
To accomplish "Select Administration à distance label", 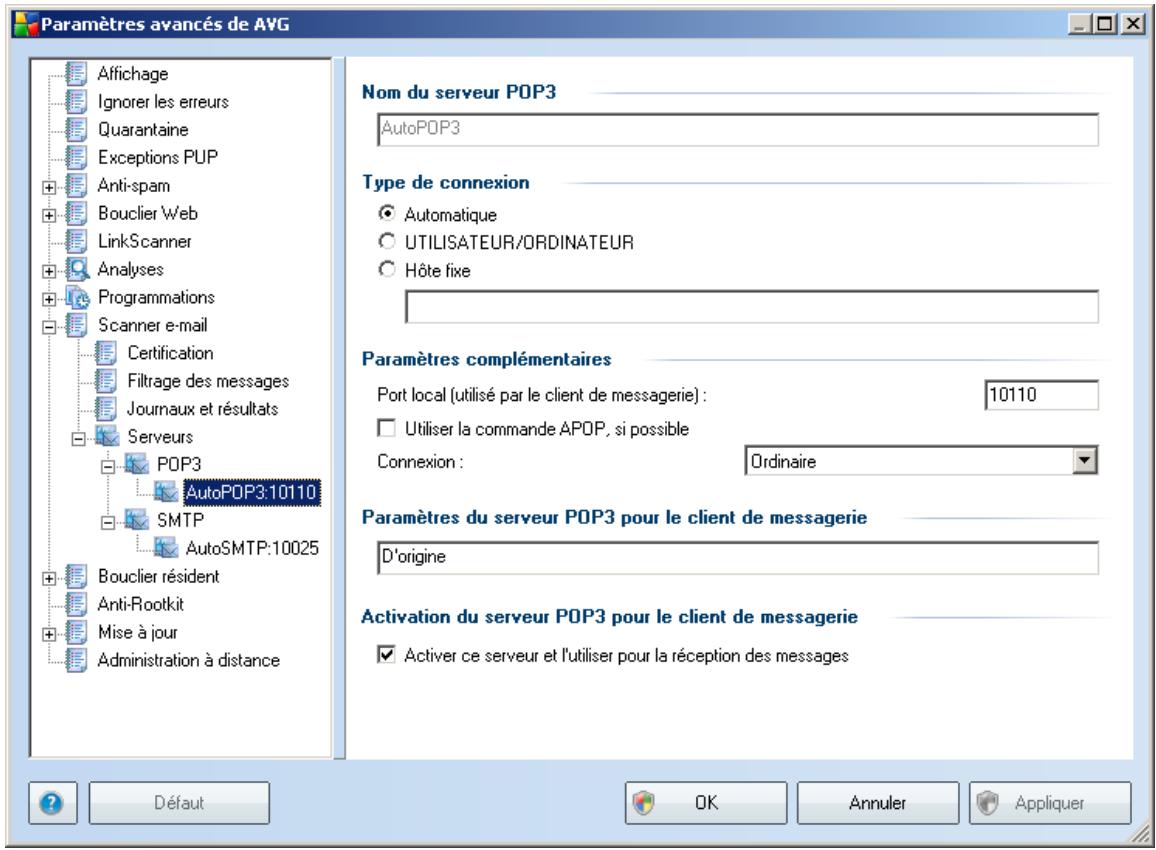I will [189, 661].
